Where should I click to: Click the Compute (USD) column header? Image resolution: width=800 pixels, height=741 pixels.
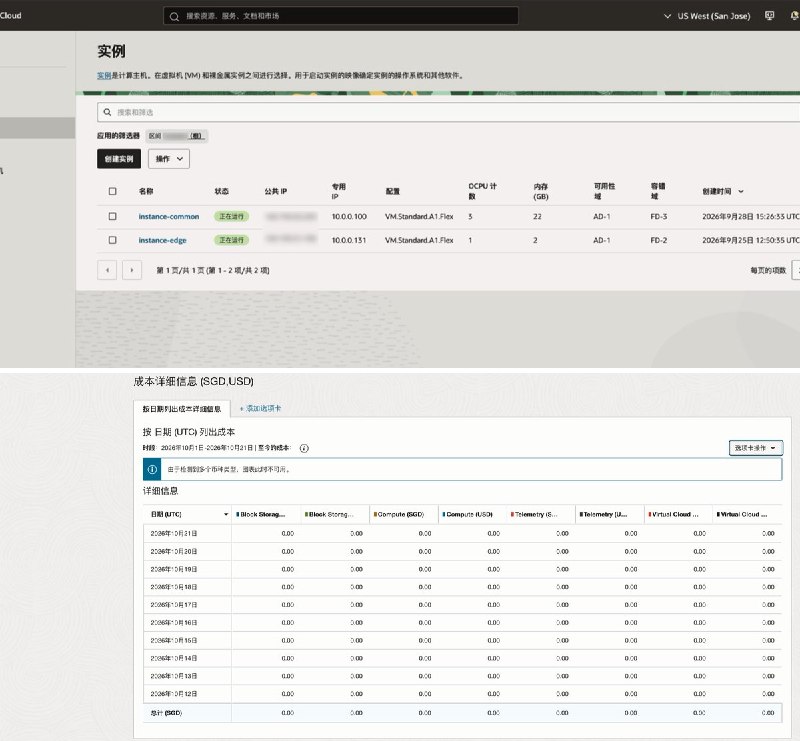tap(472, 514)
